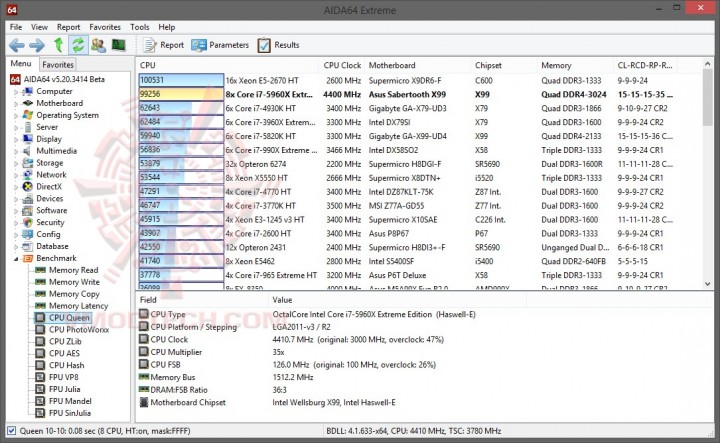The height and width of the screenshot is (443, 720).
Task: Click the Forward arrow toolbar icon
Action: (x=37, y=45)
